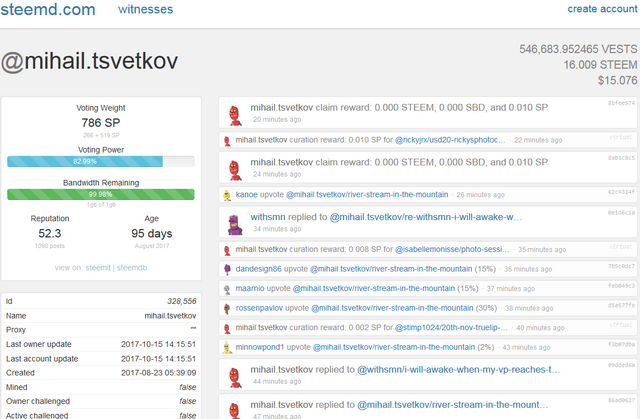Open withsmn profile link

[268, 217]
